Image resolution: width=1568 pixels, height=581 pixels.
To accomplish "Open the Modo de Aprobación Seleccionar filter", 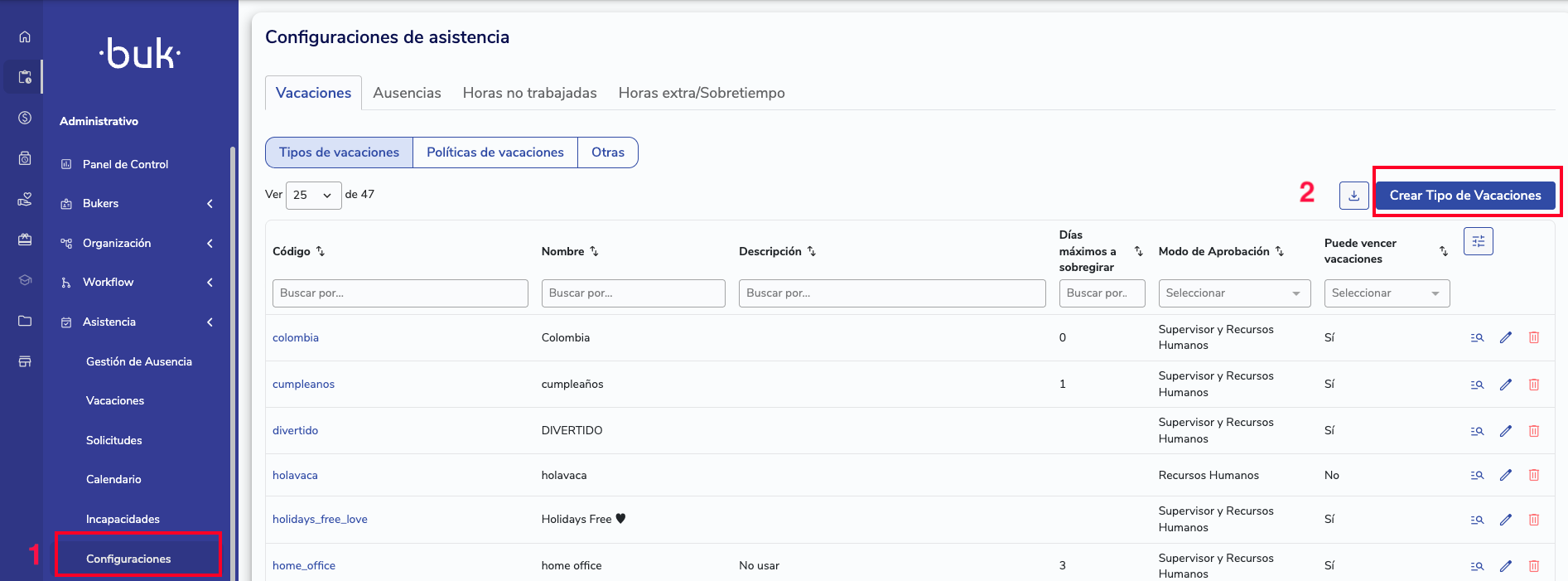I will click(1233, 293).
